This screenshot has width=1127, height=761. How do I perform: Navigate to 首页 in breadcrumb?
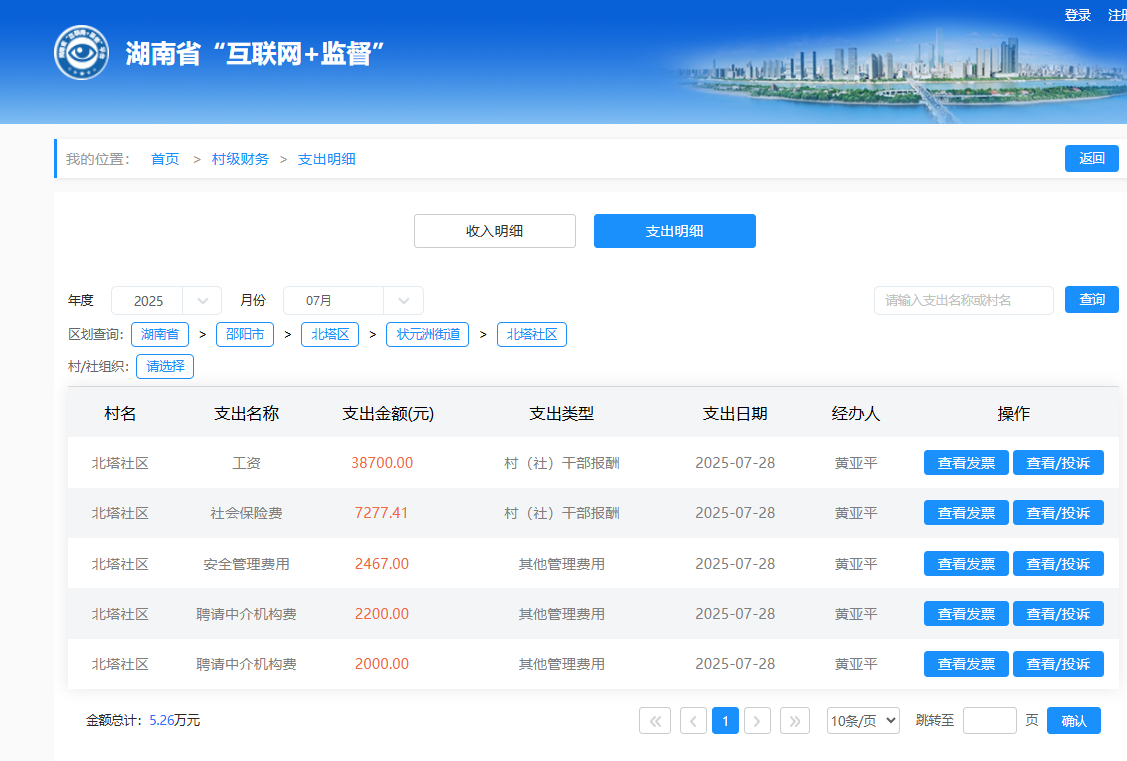point(165,159)
